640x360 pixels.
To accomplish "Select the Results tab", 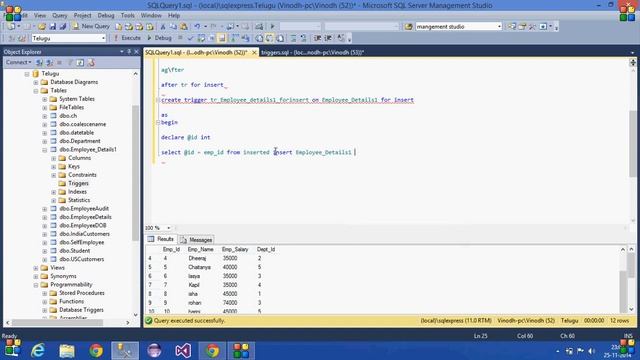I will click(x=161, y=239).
